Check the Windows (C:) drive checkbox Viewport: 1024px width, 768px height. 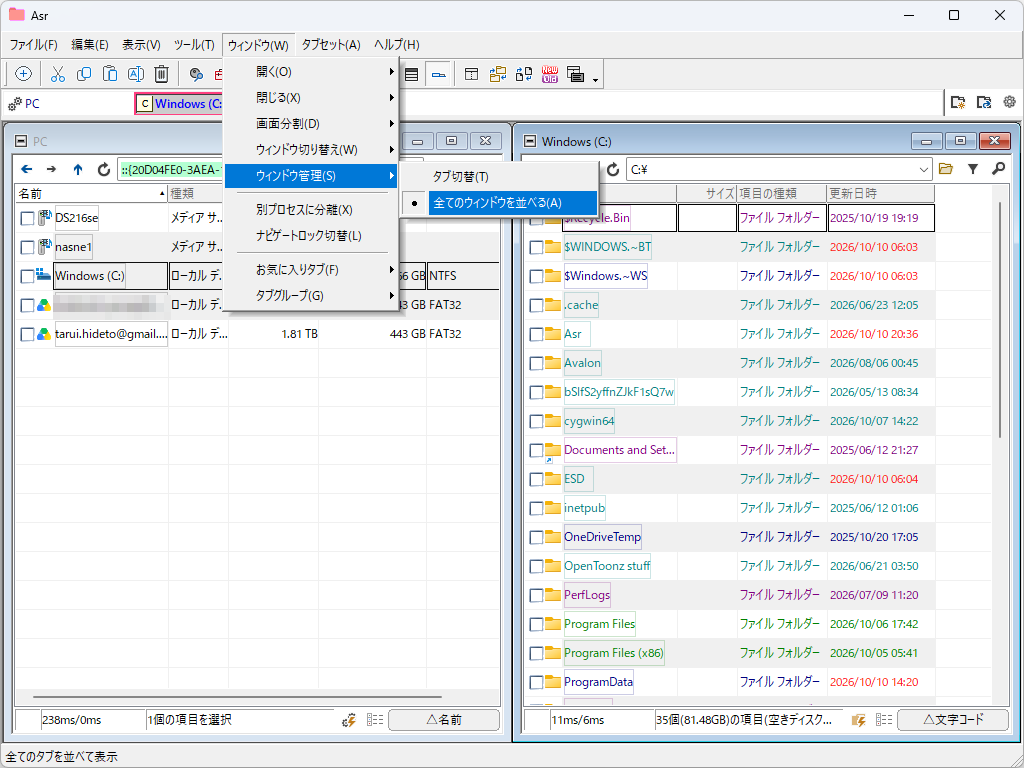(x=27, y=276)
